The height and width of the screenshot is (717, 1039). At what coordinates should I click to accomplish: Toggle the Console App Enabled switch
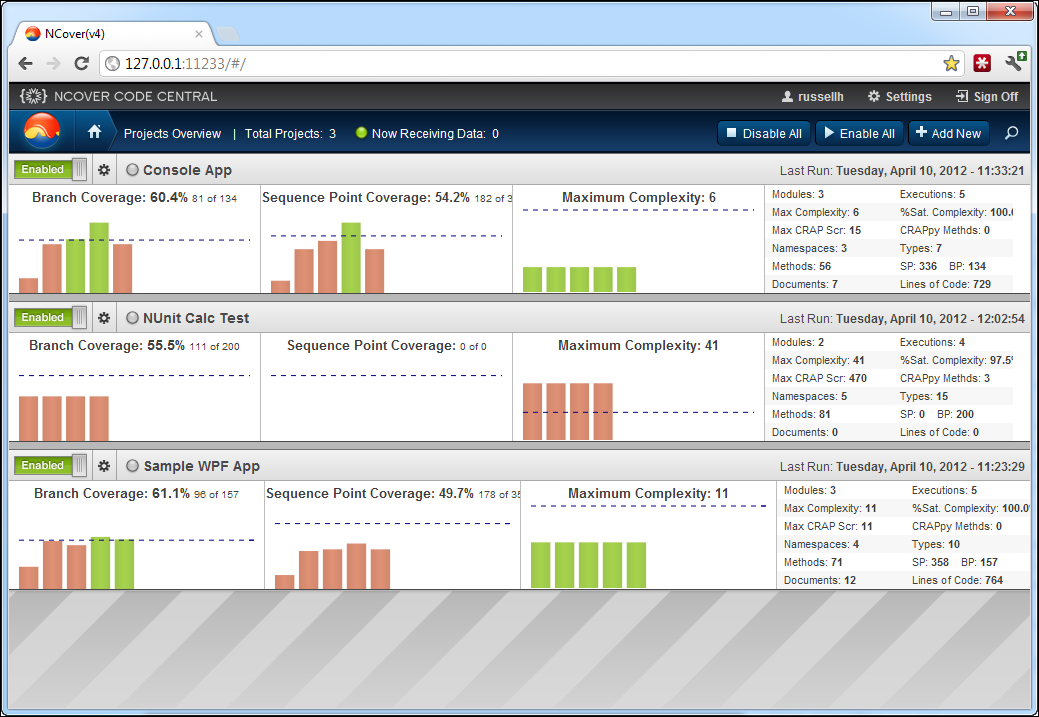[x=50, y=170]
